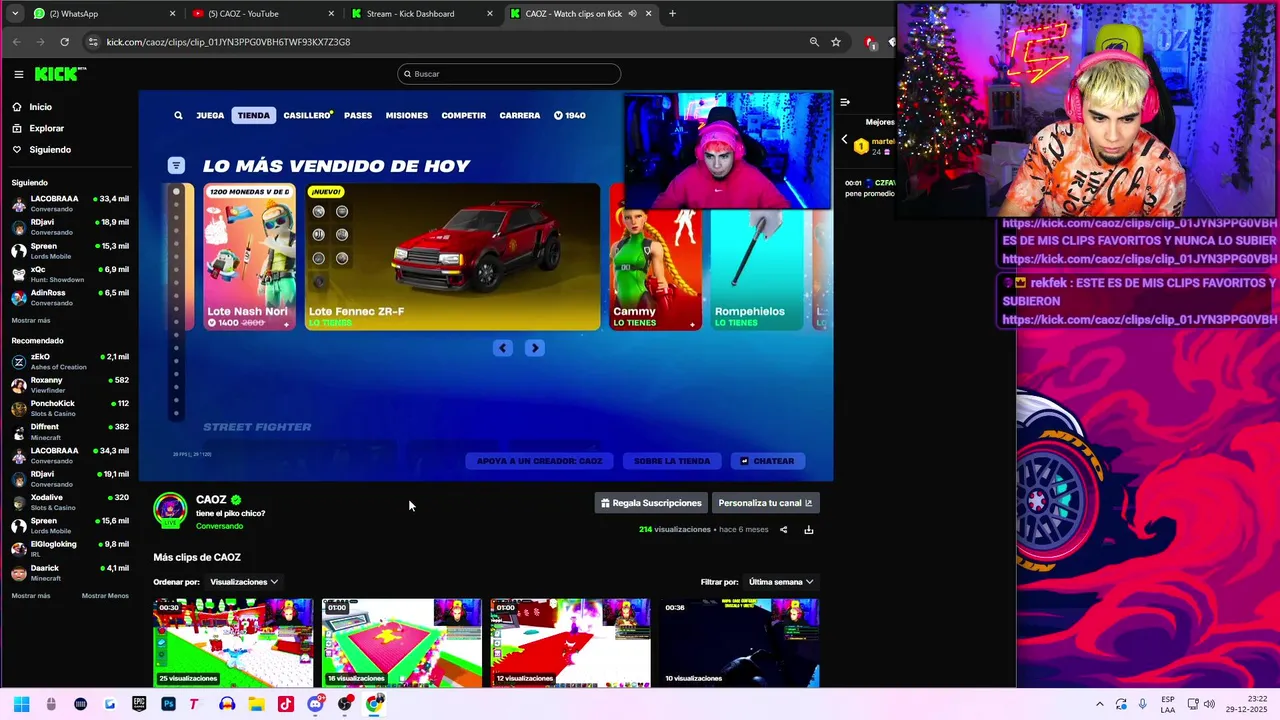The image size is (1280, 720).
Task: Open Chrome zoom magnifier in address bar
Action: pyautogui.click(x=814, y=42)
